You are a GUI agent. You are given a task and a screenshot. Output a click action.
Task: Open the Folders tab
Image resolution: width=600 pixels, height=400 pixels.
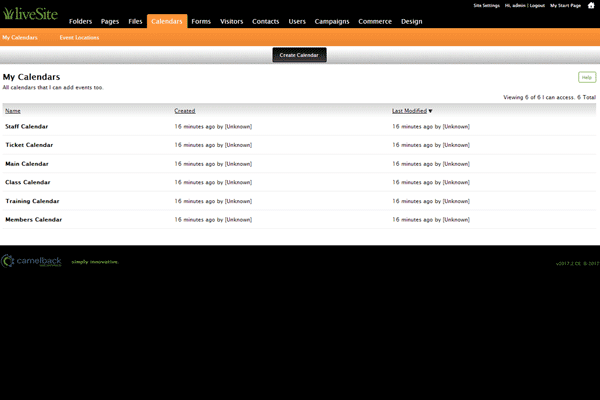click(81, 21)
